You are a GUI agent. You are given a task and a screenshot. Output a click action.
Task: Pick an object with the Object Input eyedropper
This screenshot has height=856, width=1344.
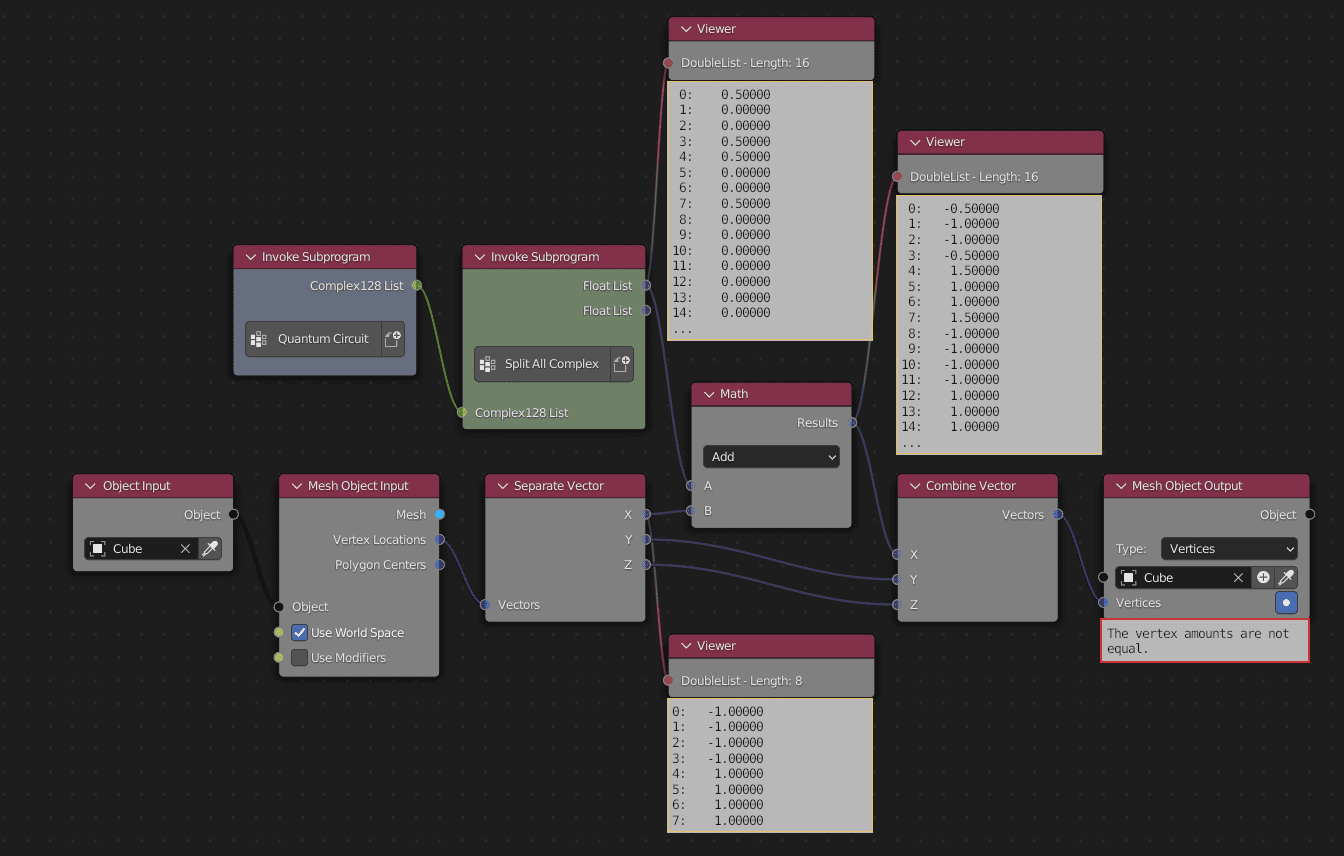210,549
